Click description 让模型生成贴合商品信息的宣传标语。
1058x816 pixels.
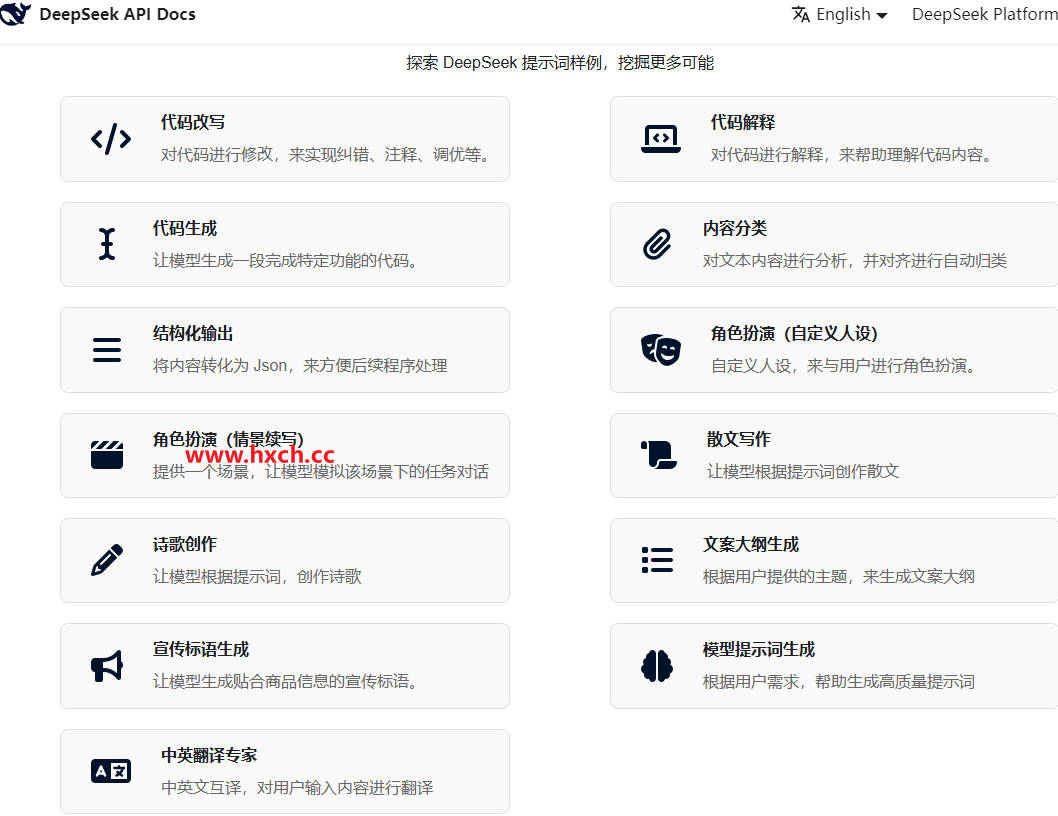(x=286, y=682)
